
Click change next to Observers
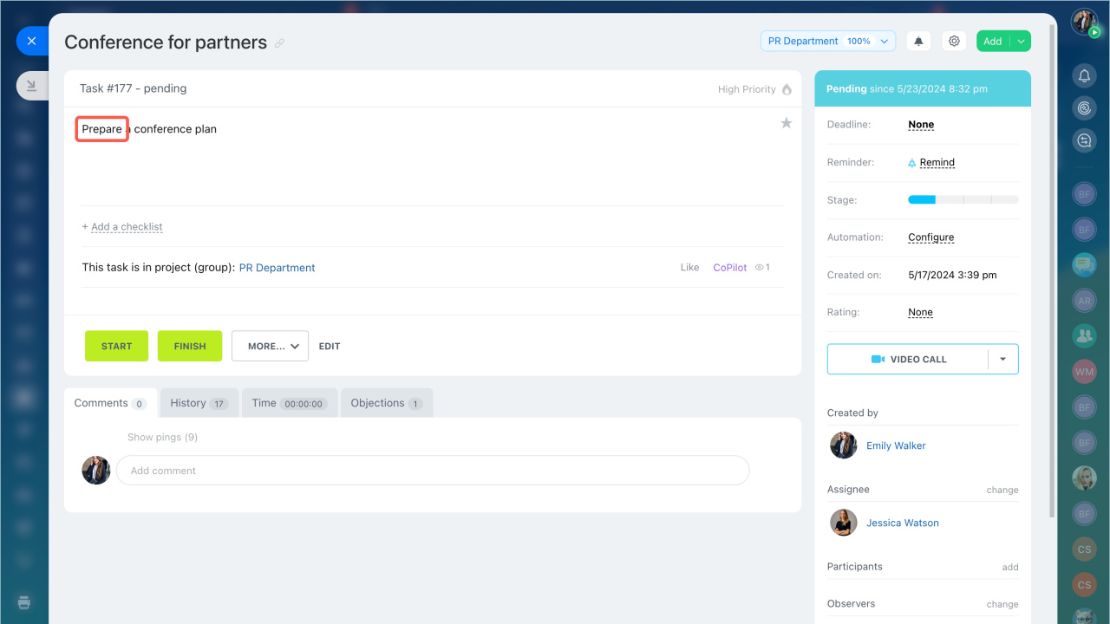pos(1002,604)
